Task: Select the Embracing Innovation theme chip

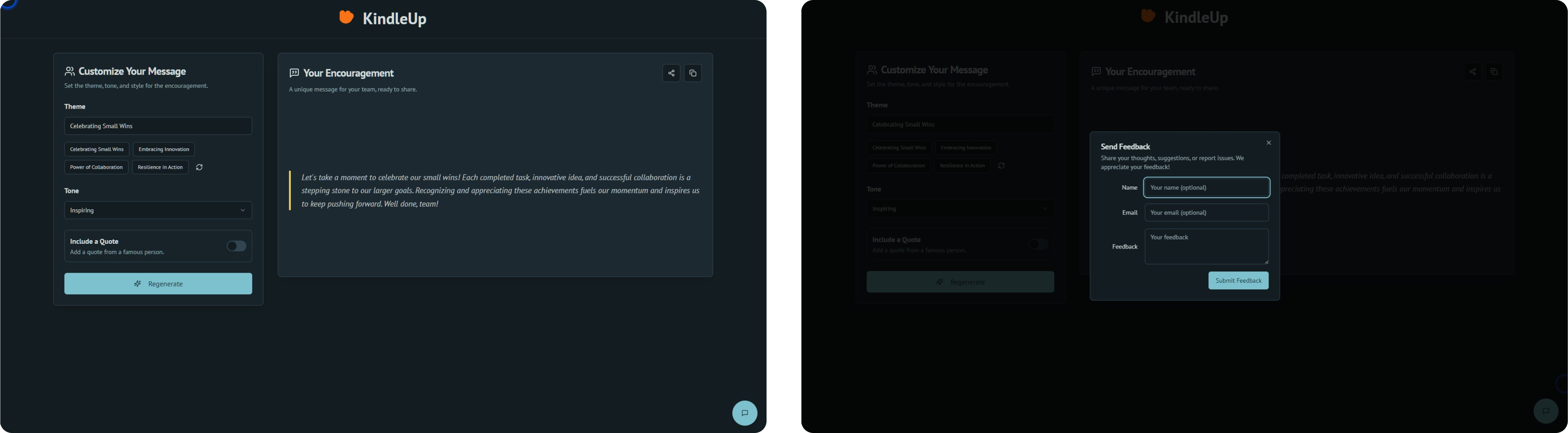Action: coord(164,150)
